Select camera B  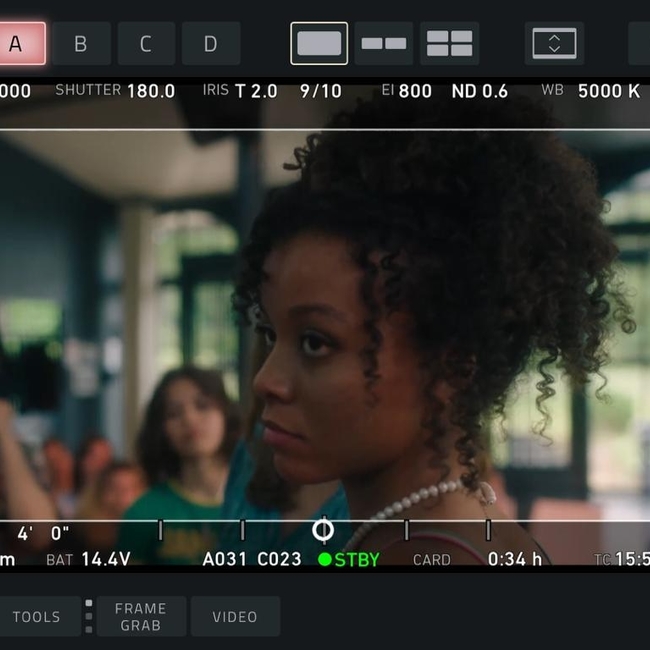pyautogui.click(x=81, y=44)
